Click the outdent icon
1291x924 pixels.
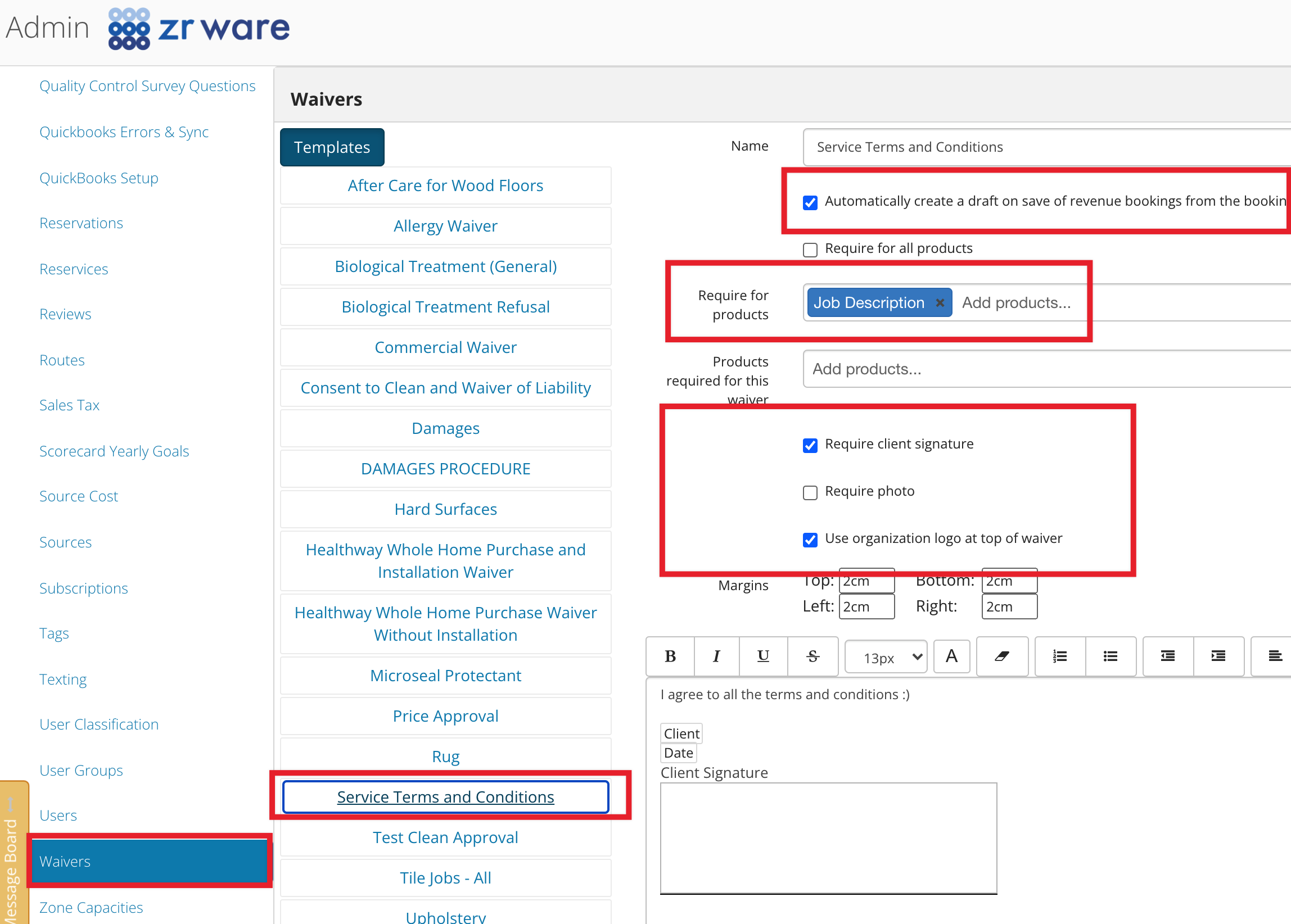pyautogui.click(x=1168, y=656)
